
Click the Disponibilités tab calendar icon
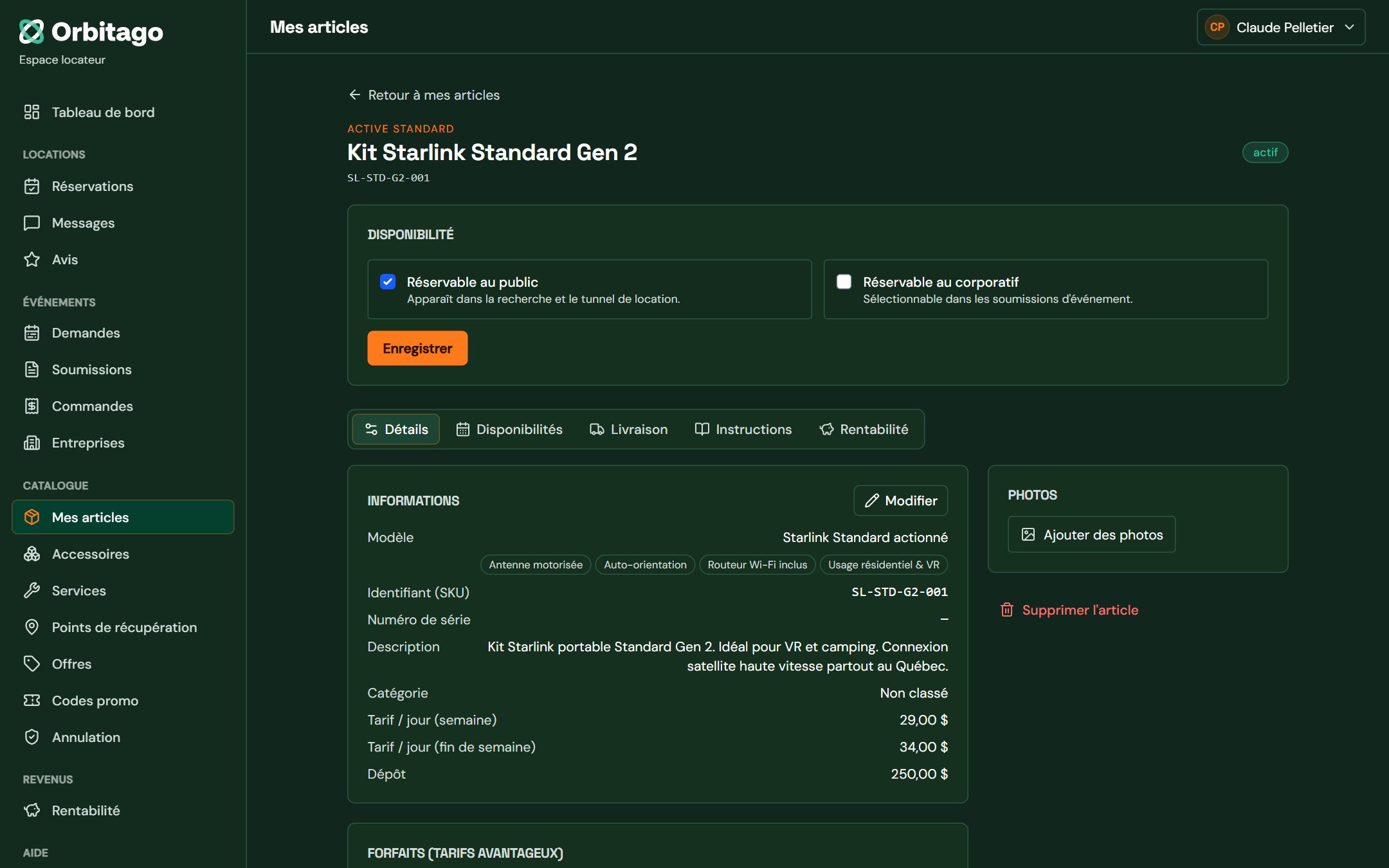tap(463, 429)
